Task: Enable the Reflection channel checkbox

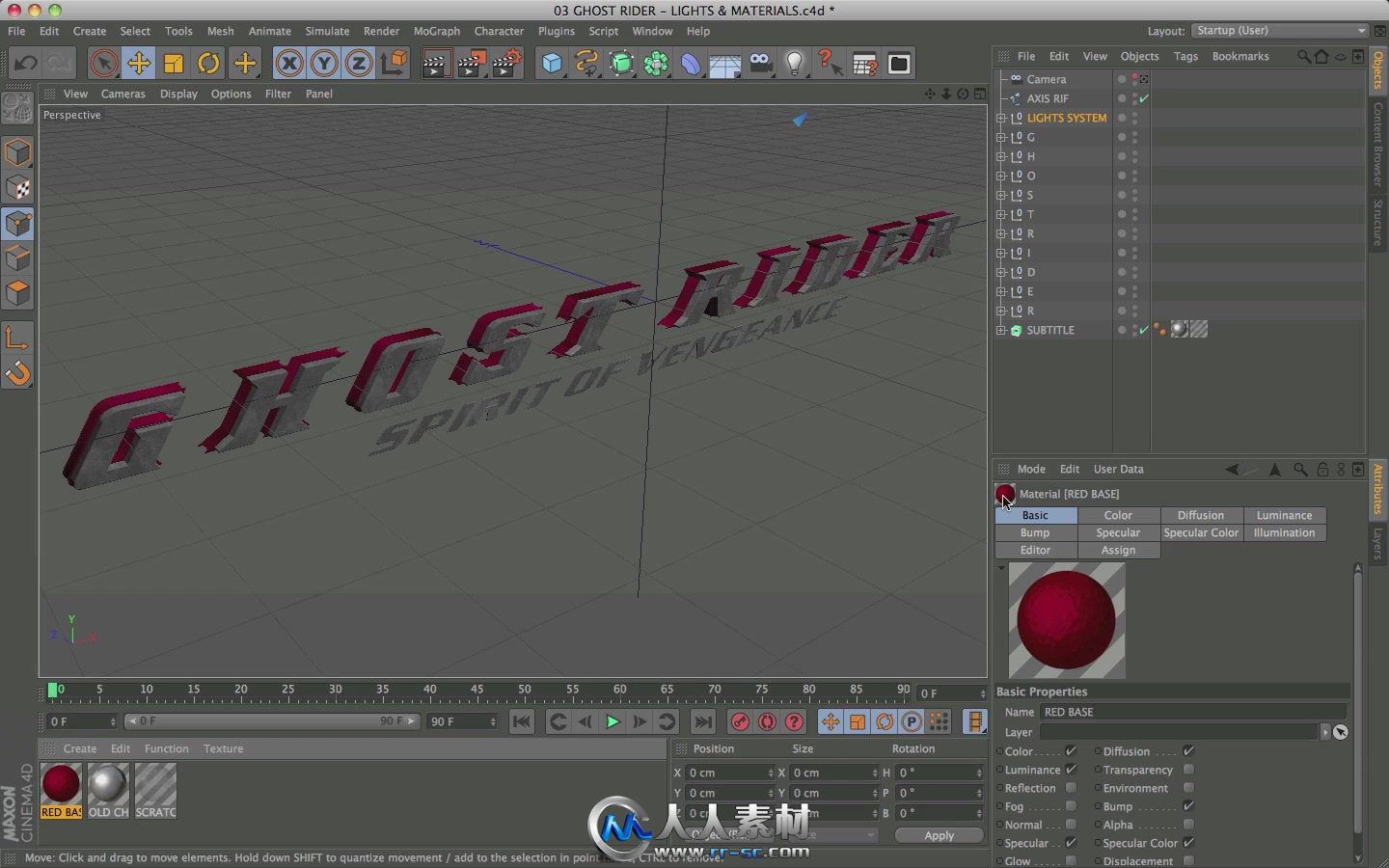Action: point(1071,788)
